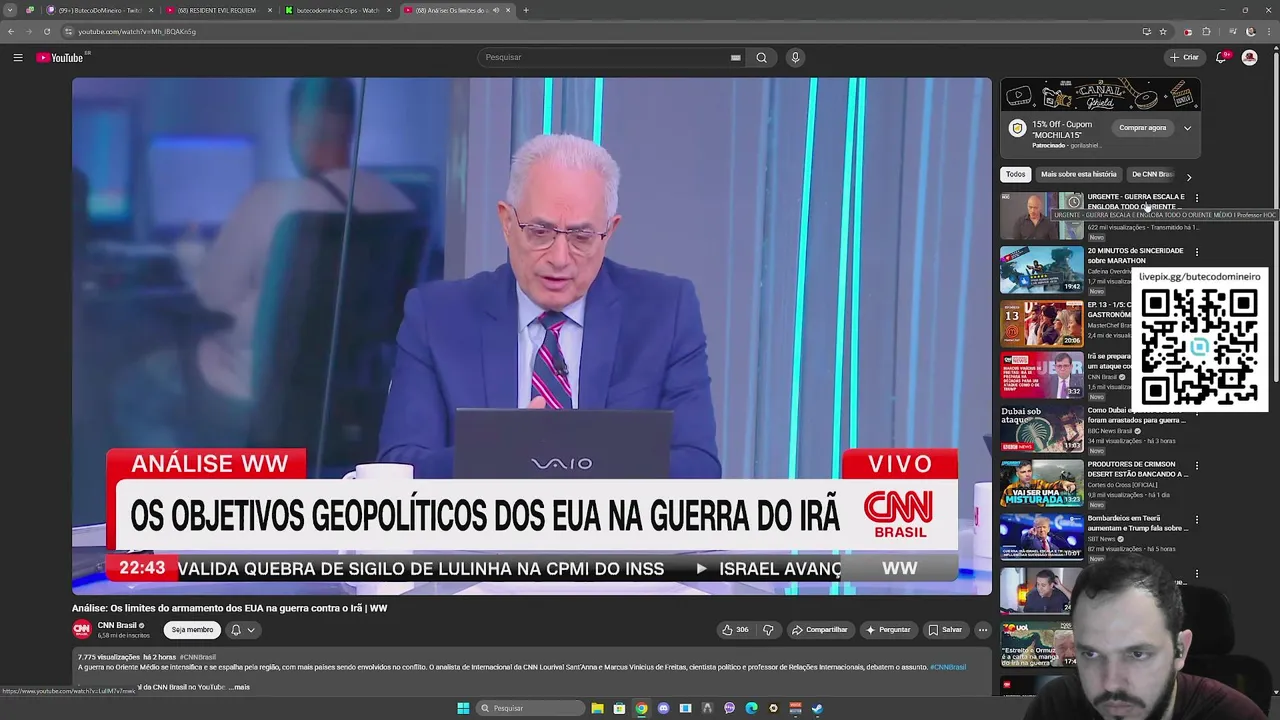Open the Criar create menu
The image size is (1280, 720).
[x=1184, y=57]
